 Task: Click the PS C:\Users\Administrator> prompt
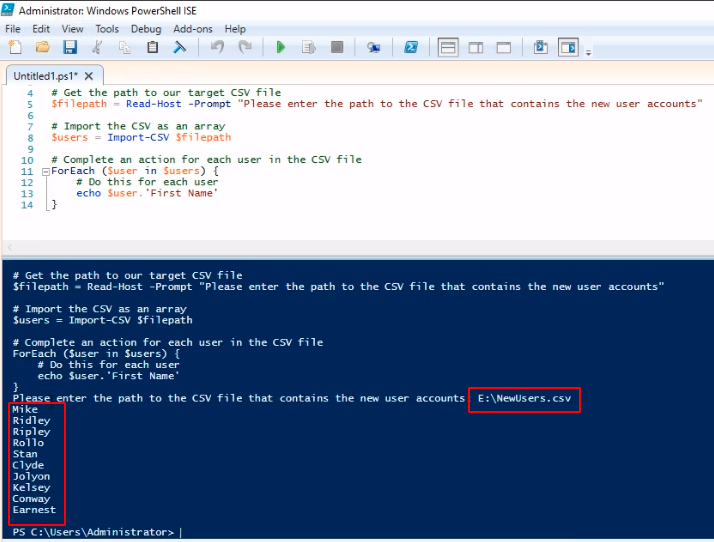coord(93,532)
